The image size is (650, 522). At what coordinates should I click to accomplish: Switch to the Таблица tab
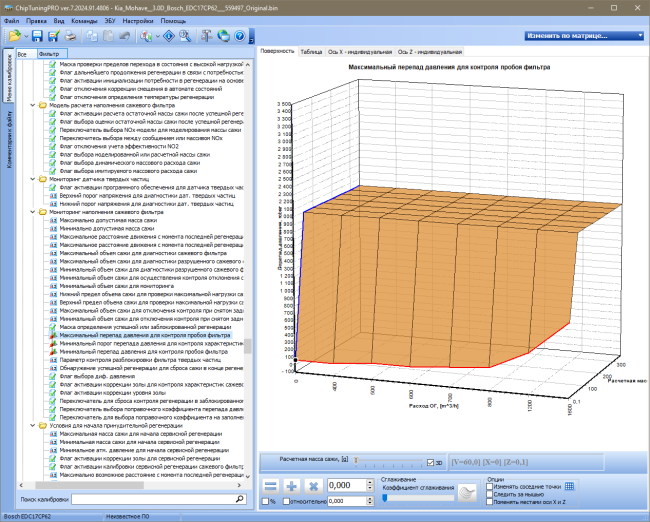311,52
